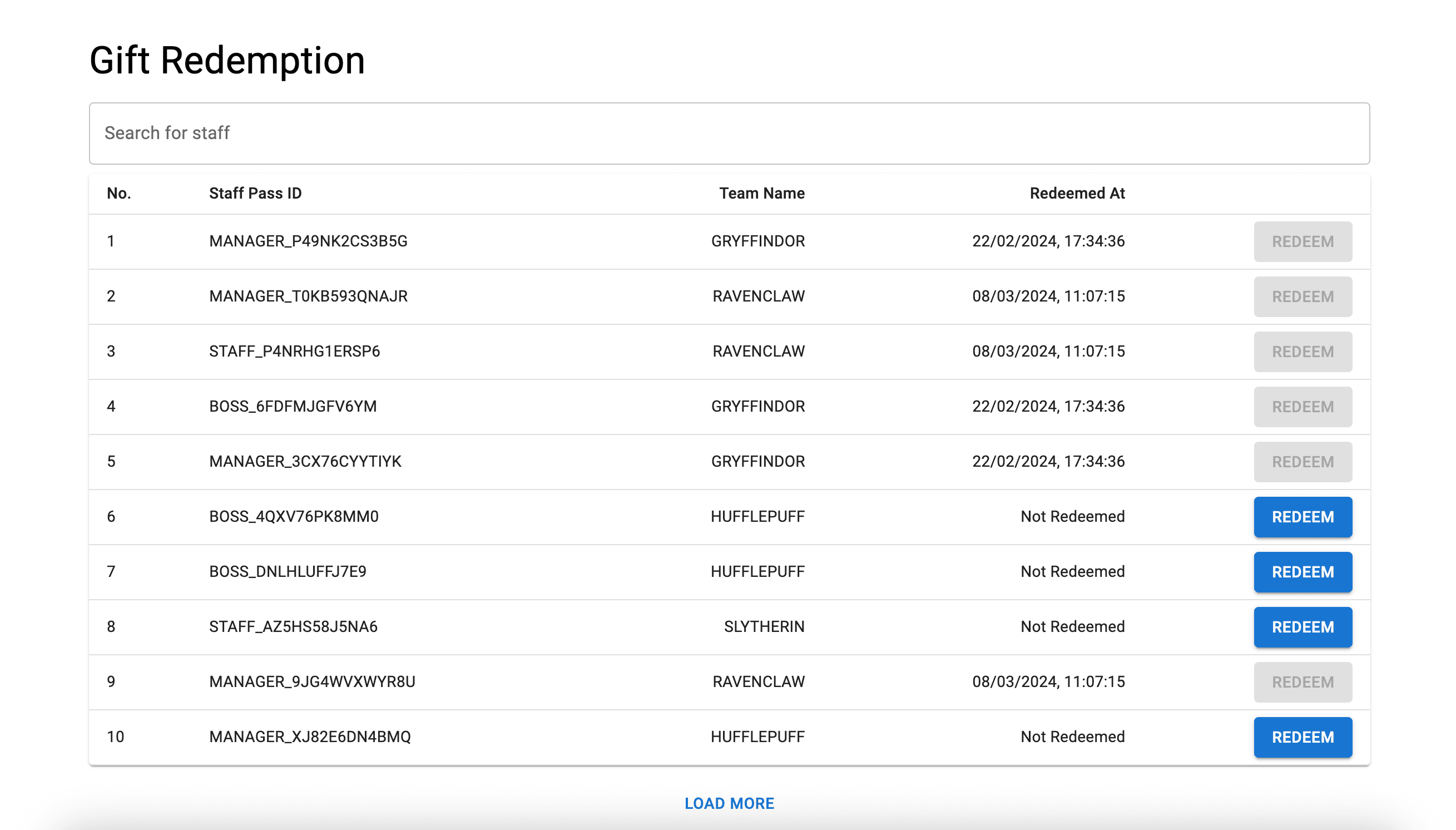Select staff ID MANAGER_P49NK2CS3B5G cell
1456x830 pixels.
[308, 241]
